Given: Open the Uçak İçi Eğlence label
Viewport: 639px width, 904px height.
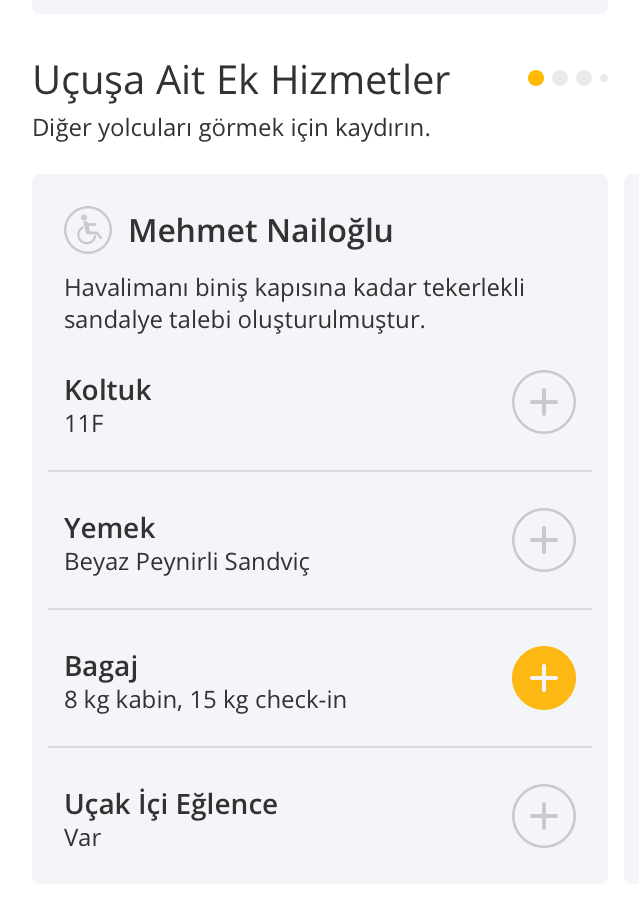Looking at the screenshot, I should pyautogui.click(x=171, y=804).
